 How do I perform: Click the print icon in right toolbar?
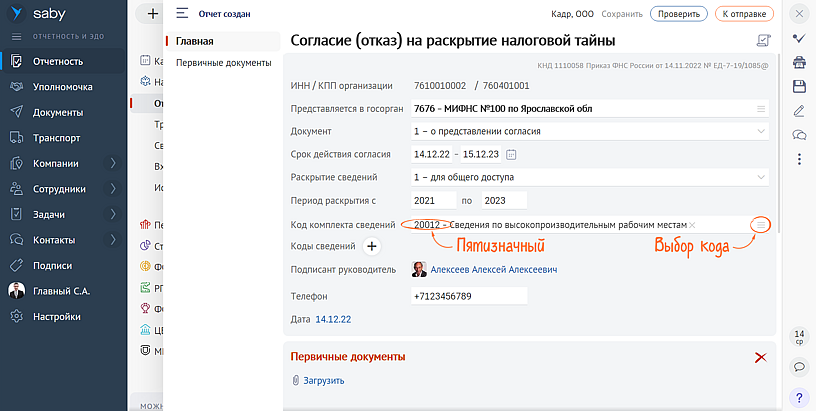799,62
